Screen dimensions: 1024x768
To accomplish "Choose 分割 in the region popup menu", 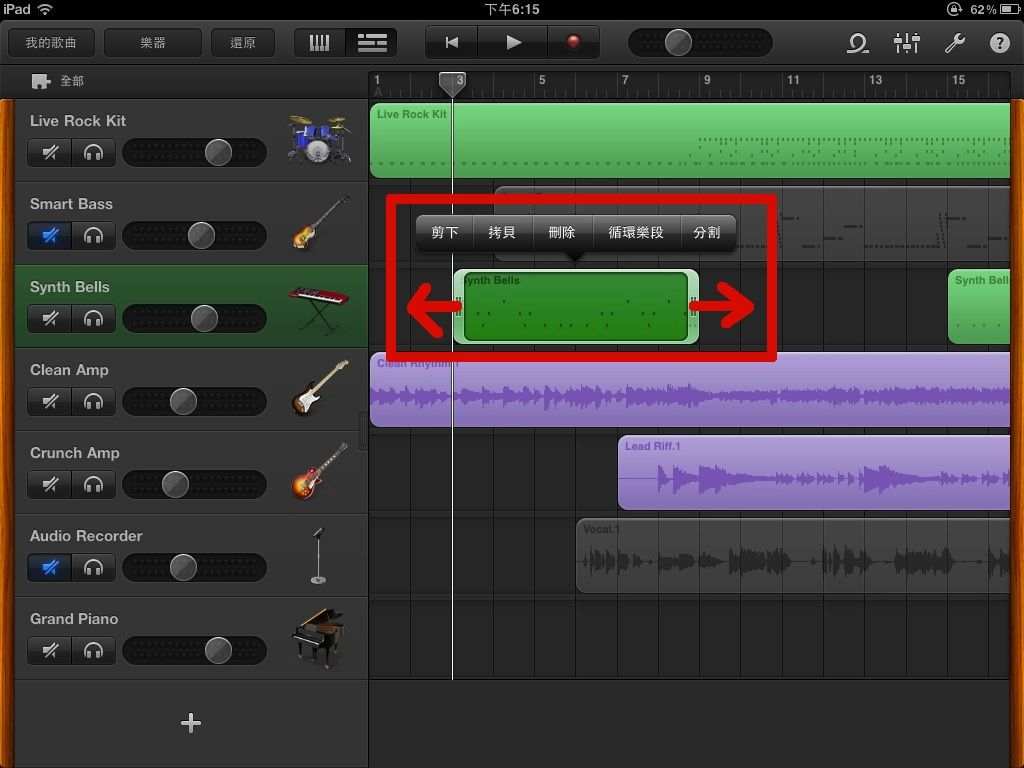I will click(x=706, y=233).
